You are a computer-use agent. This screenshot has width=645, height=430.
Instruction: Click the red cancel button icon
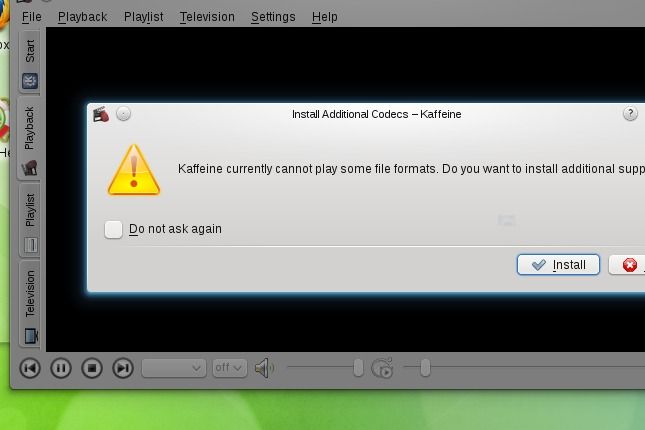coord(629,265)
